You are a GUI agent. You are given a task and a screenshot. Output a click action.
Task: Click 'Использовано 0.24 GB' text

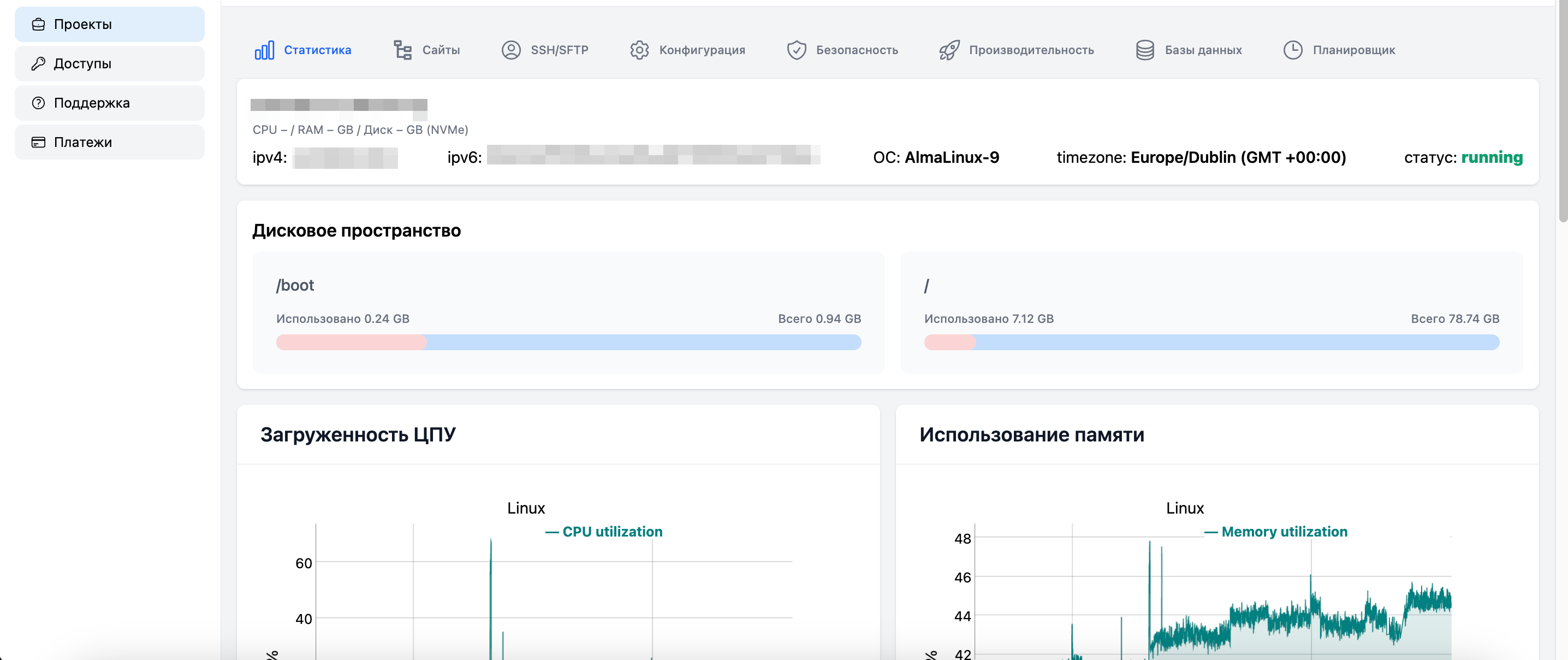(343, 319)
